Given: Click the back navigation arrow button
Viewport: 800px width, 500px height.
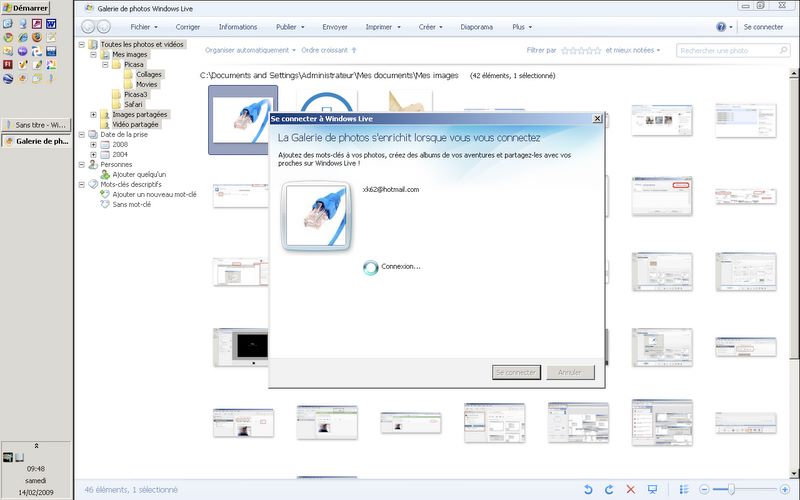Looking at the screenshot, I should 88,27.
